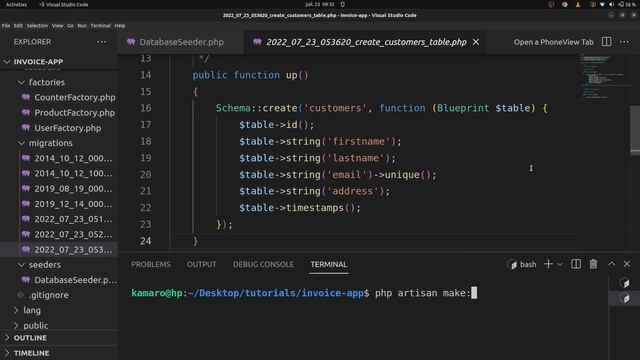Viewport: 640px width, 360px height.
Task: Switch to DatabaseSeeder.php editor tab
Action: (x=181, y=42)
